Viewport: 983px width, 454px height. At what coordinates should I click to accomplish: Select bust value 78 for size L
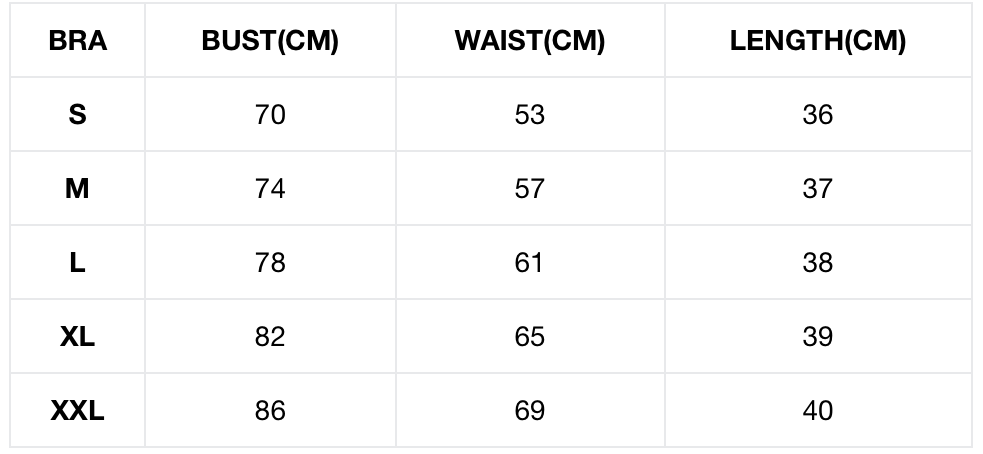pos(270,262)
